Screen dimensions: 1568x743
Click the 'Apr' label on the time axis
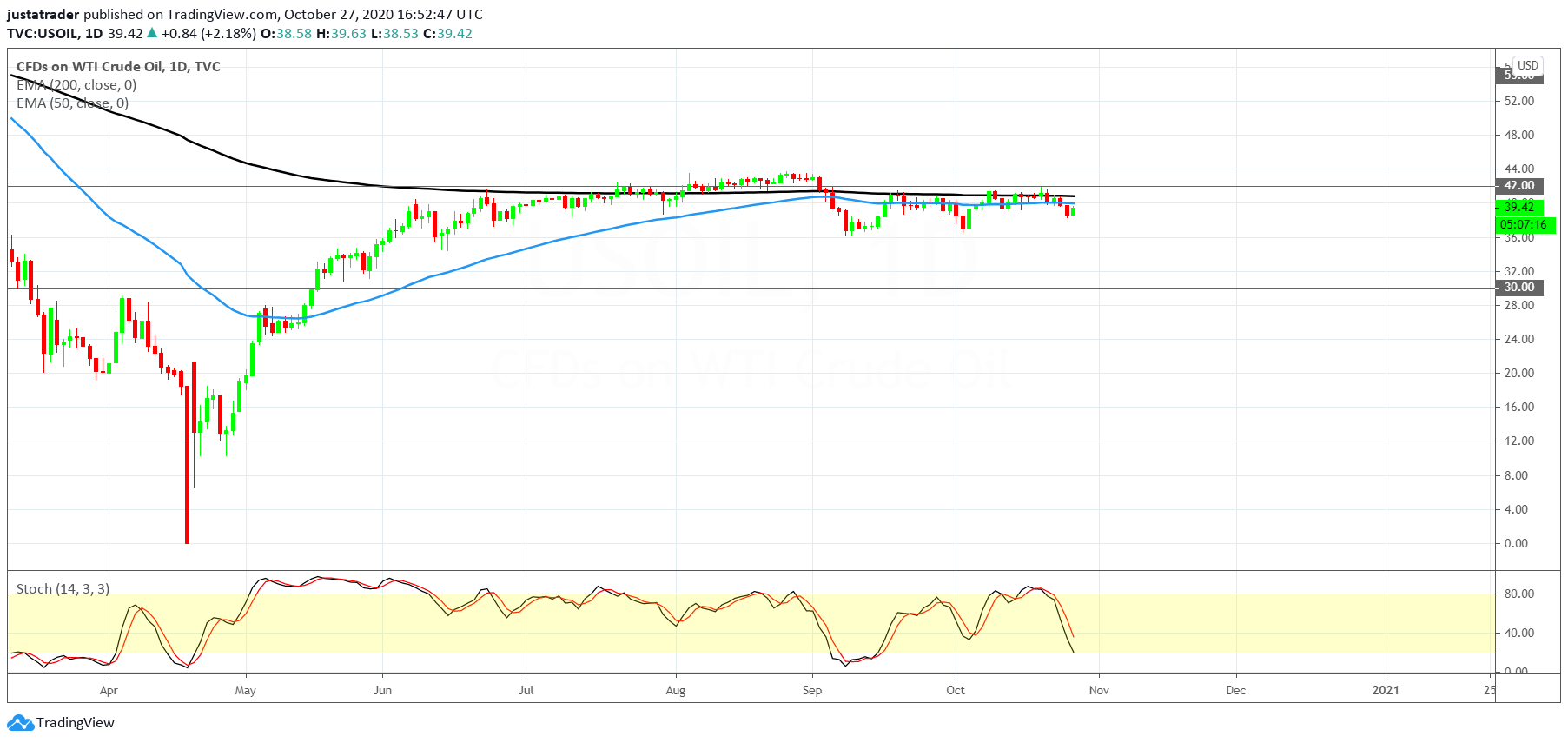109,691
